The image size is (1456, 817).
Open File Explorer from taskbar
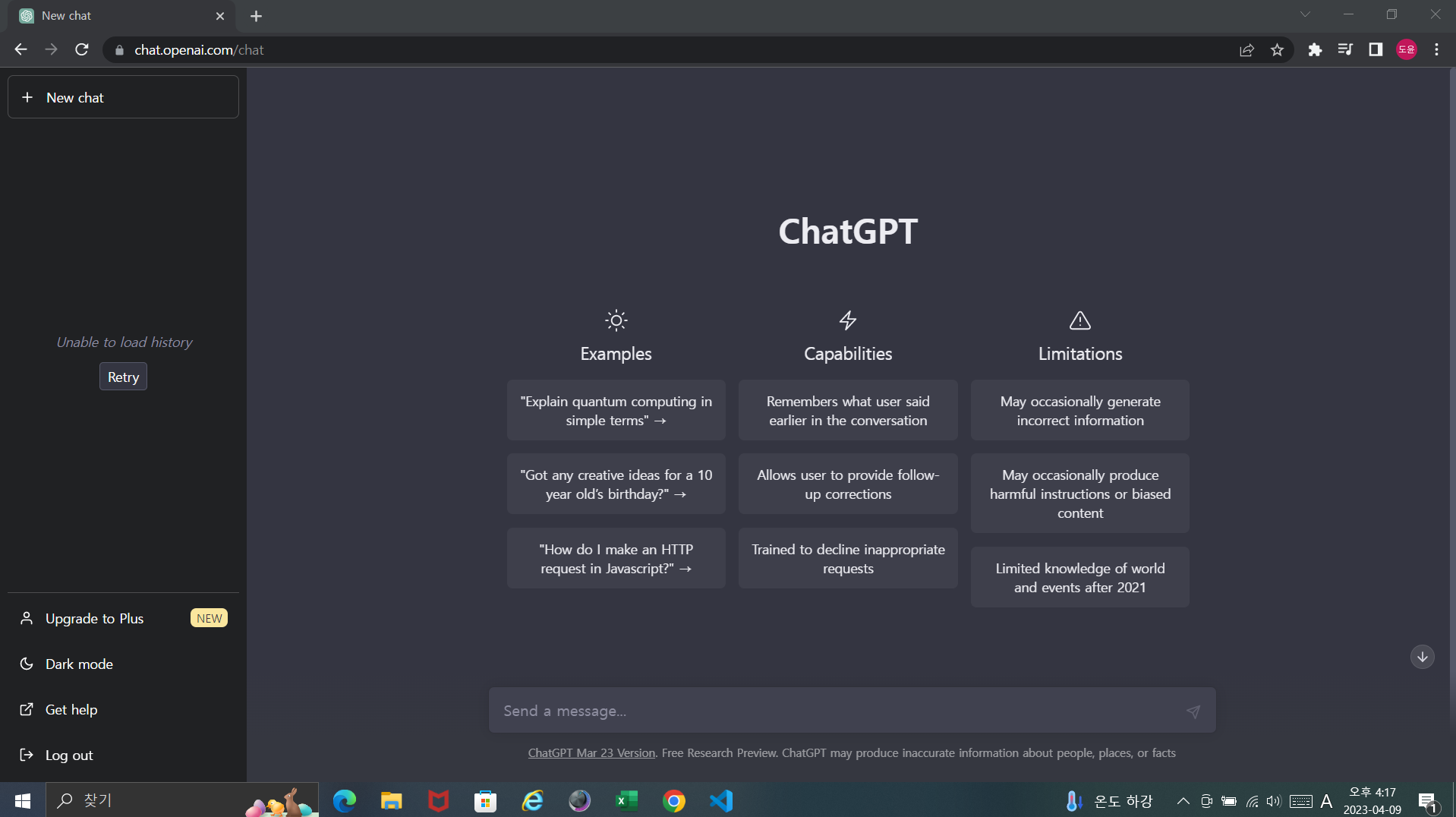[392, 800]
